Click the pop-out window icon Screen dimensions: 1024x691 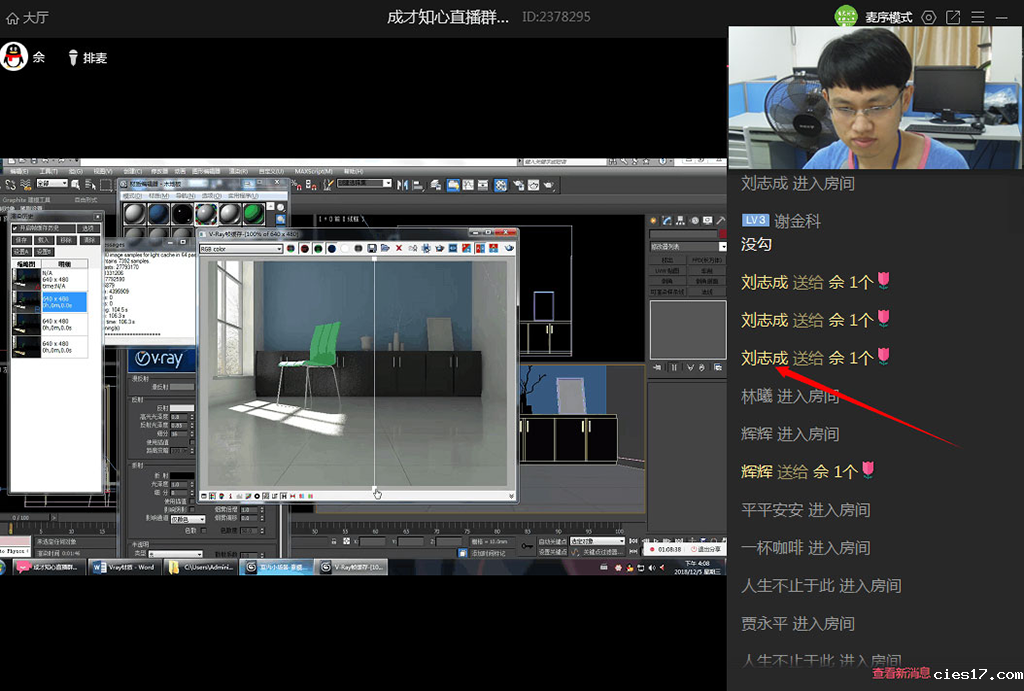coord(953,17)
